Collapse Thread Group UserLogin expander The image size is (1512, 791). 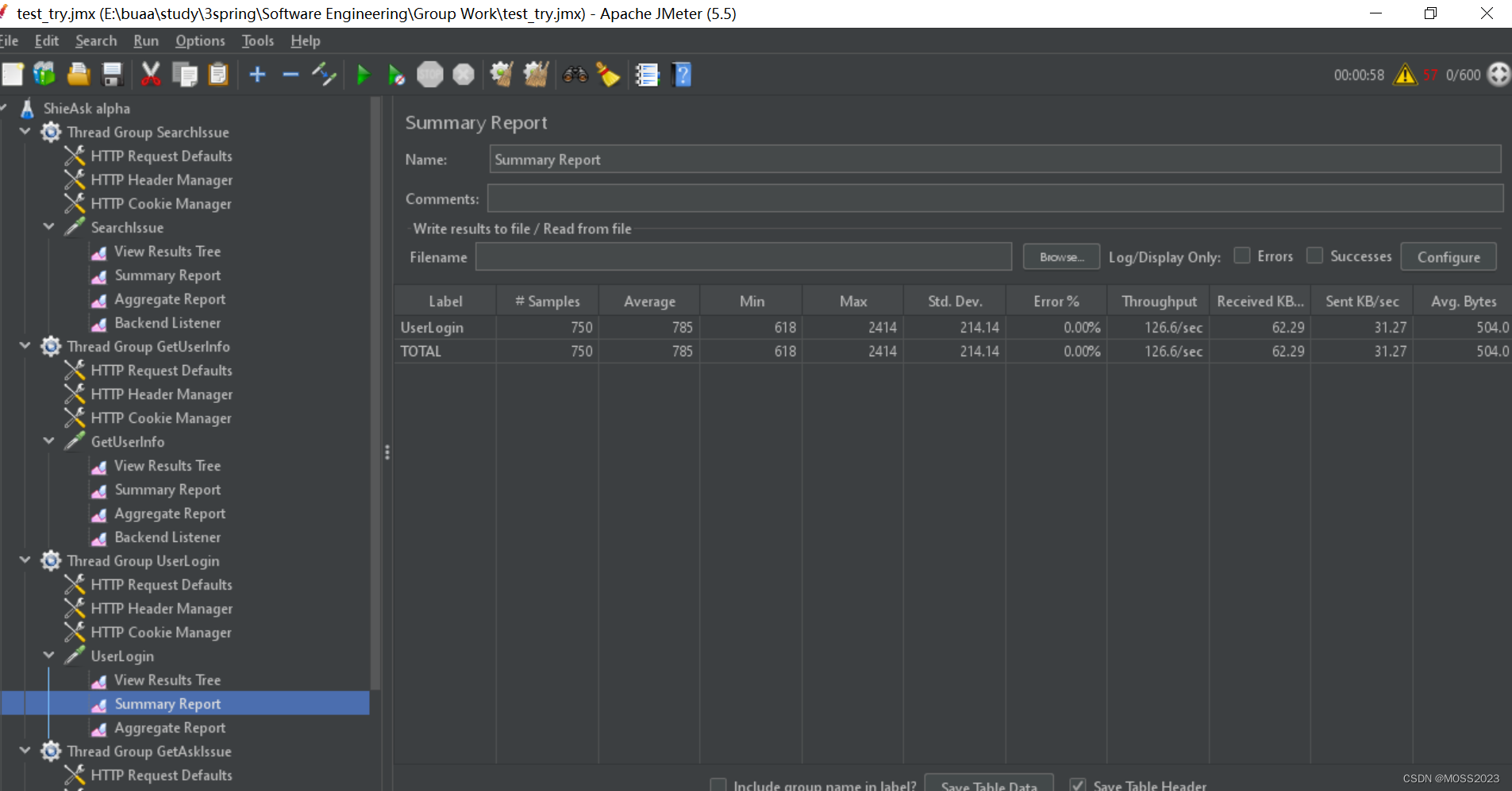pos(25,560)
